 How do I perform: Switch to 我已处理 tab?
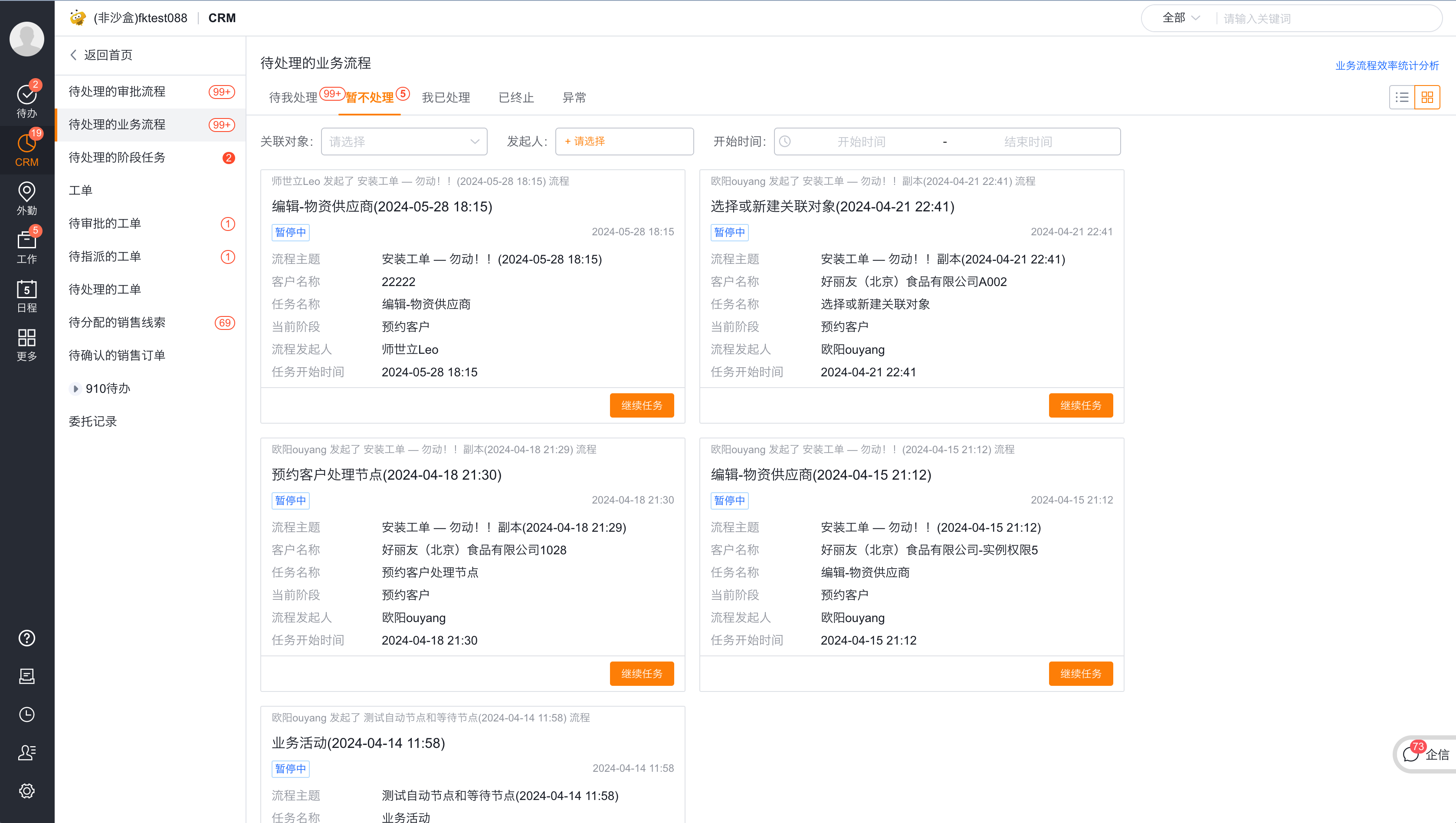click(446, 97)
